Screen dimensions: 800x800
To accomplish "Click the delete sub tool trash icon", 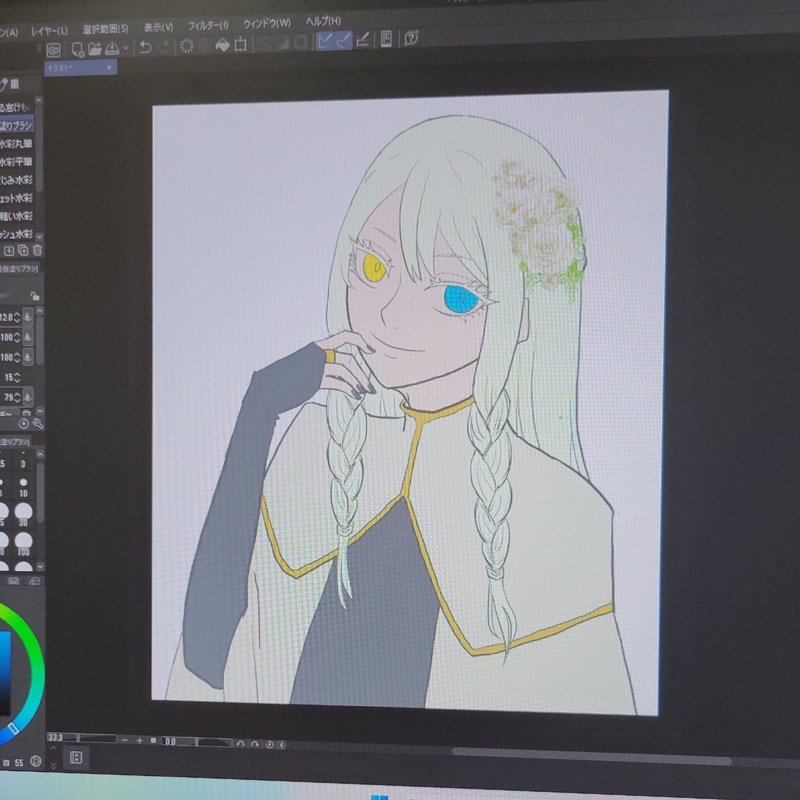I will [x=37, y=250].
